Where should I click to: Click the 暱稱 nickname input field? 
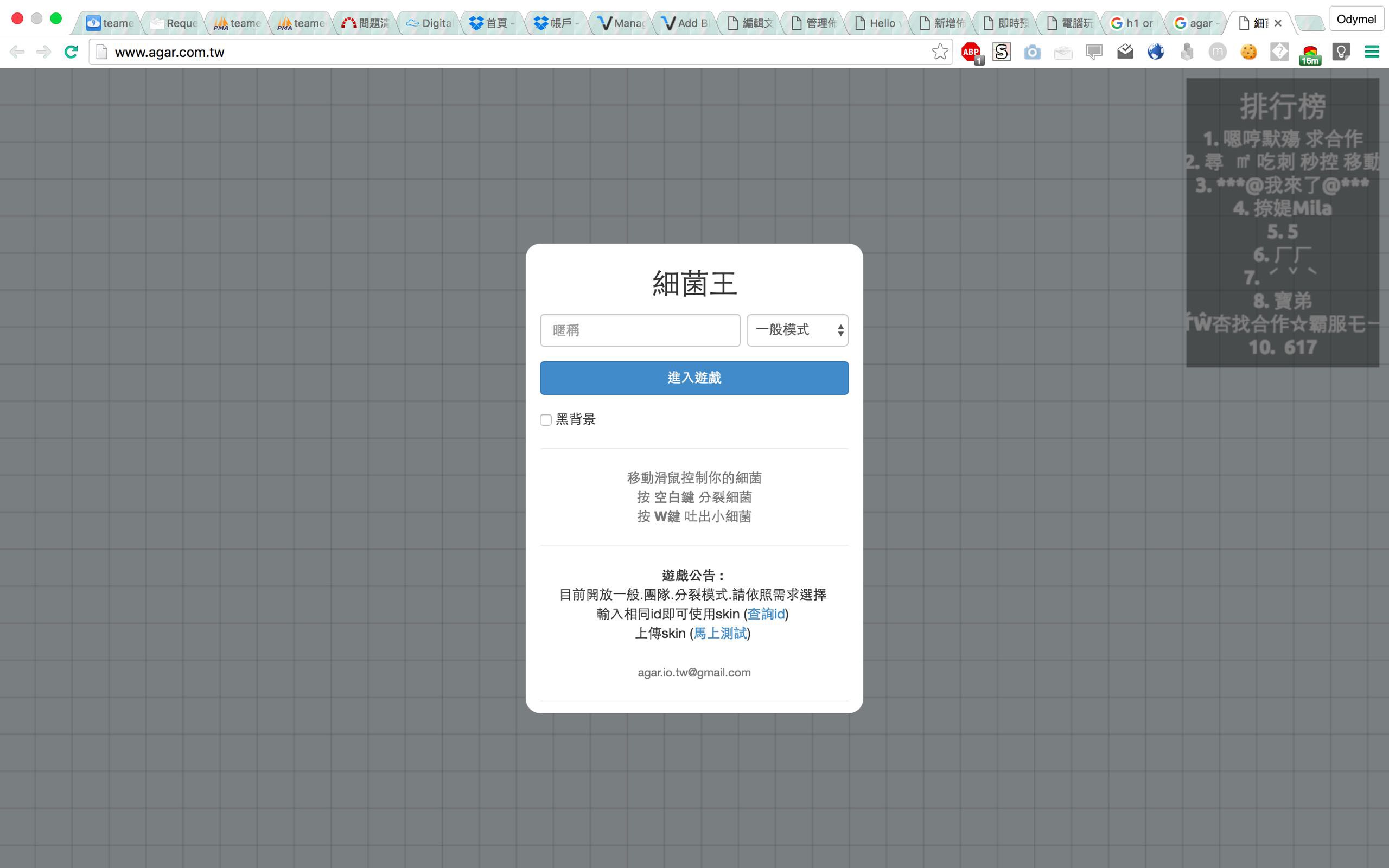pyautogui.click(x=639, y=330)
